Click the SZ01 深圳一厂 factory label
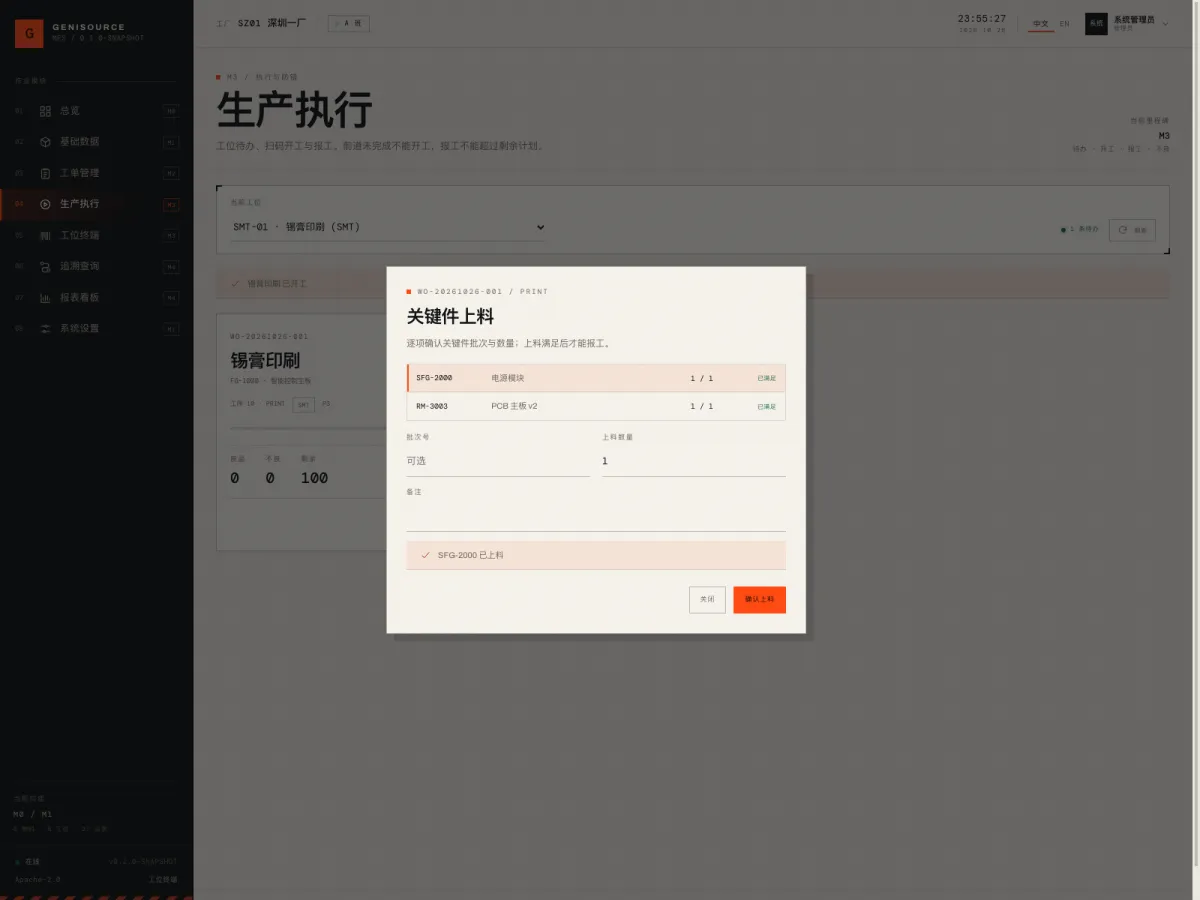Viewport: 1200px width, 900px height. point(270,24)
